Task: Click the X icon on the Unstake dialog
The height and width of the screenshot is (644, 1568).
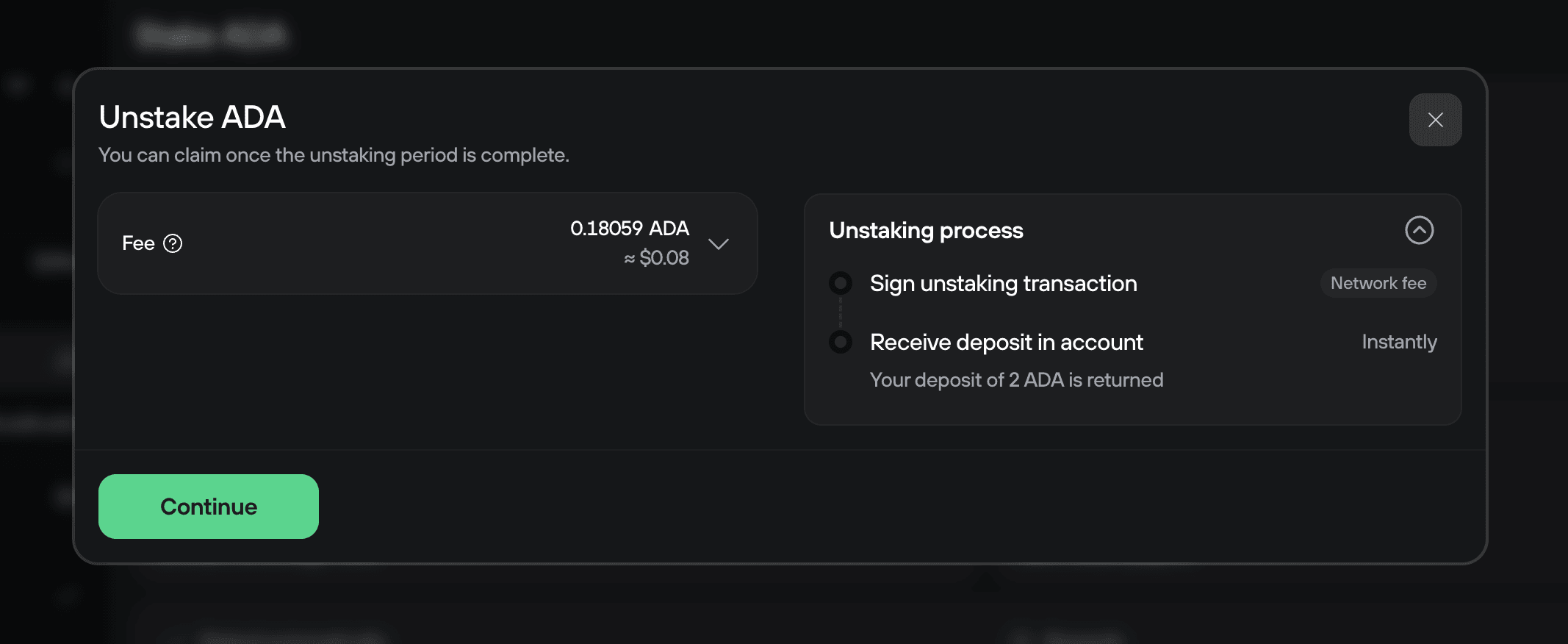Action: (1435, 119)
